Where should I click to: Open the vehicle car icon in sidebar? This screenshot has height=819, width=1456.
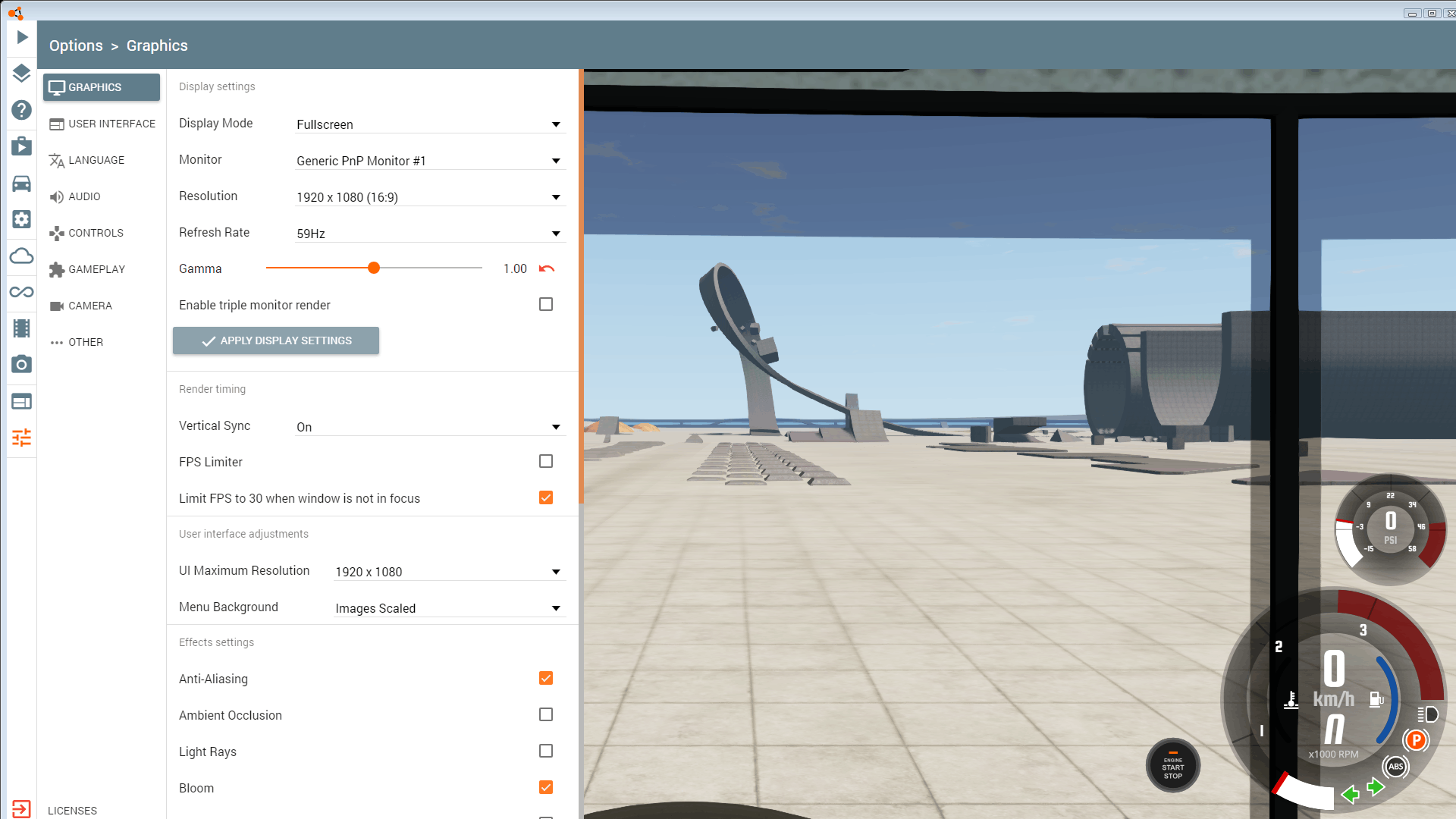tap(21, 184)
